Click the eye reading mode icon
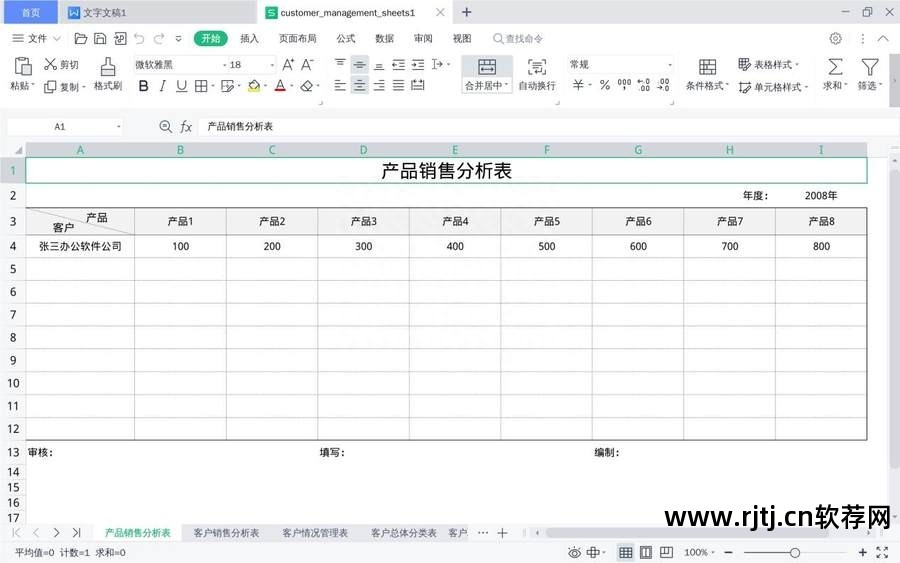Image resolution: width=900 pixels, height=563 pixels. pos(574,553)
